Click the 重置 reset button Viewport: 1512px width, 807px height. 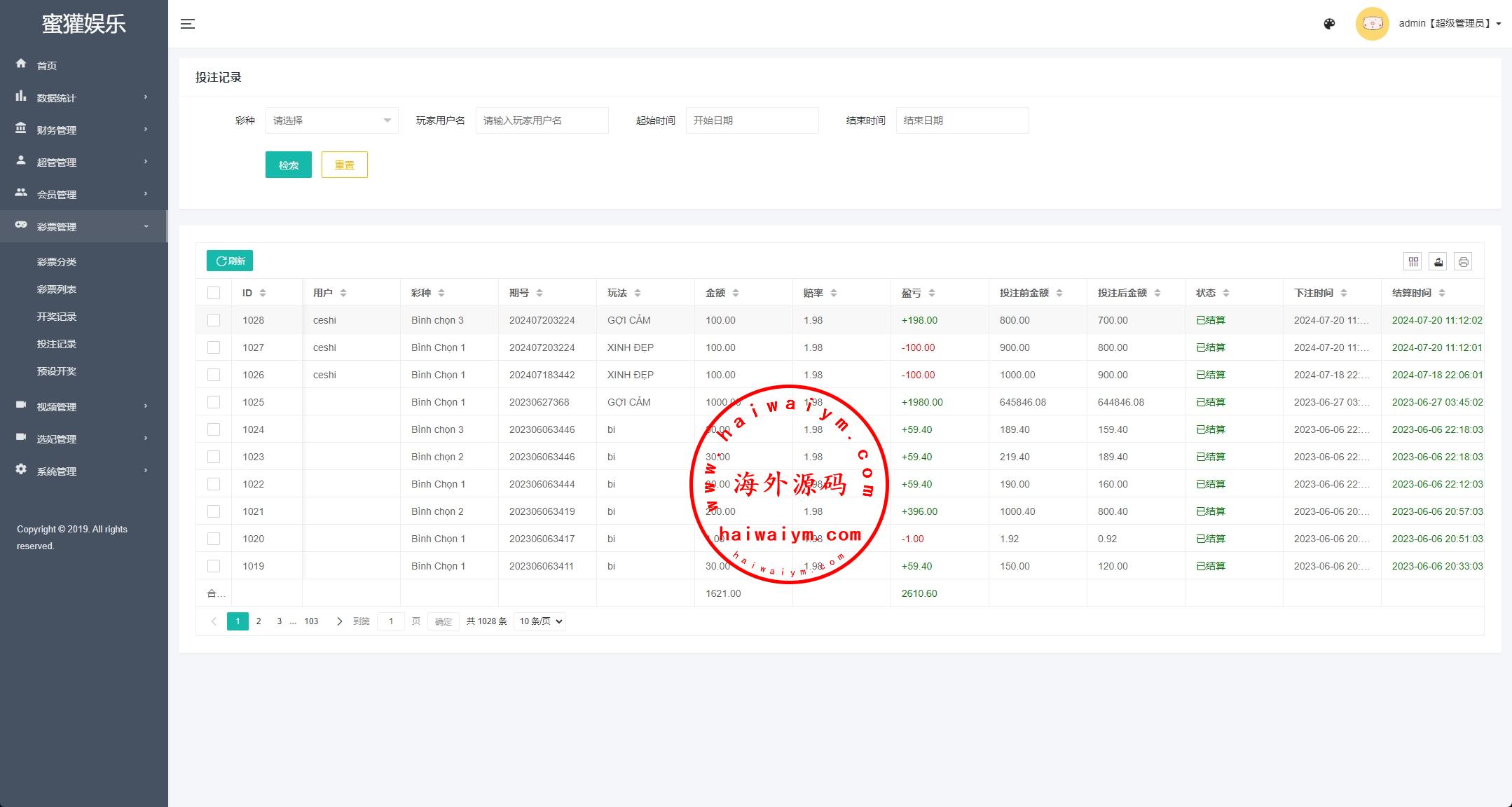pos(345,164)
